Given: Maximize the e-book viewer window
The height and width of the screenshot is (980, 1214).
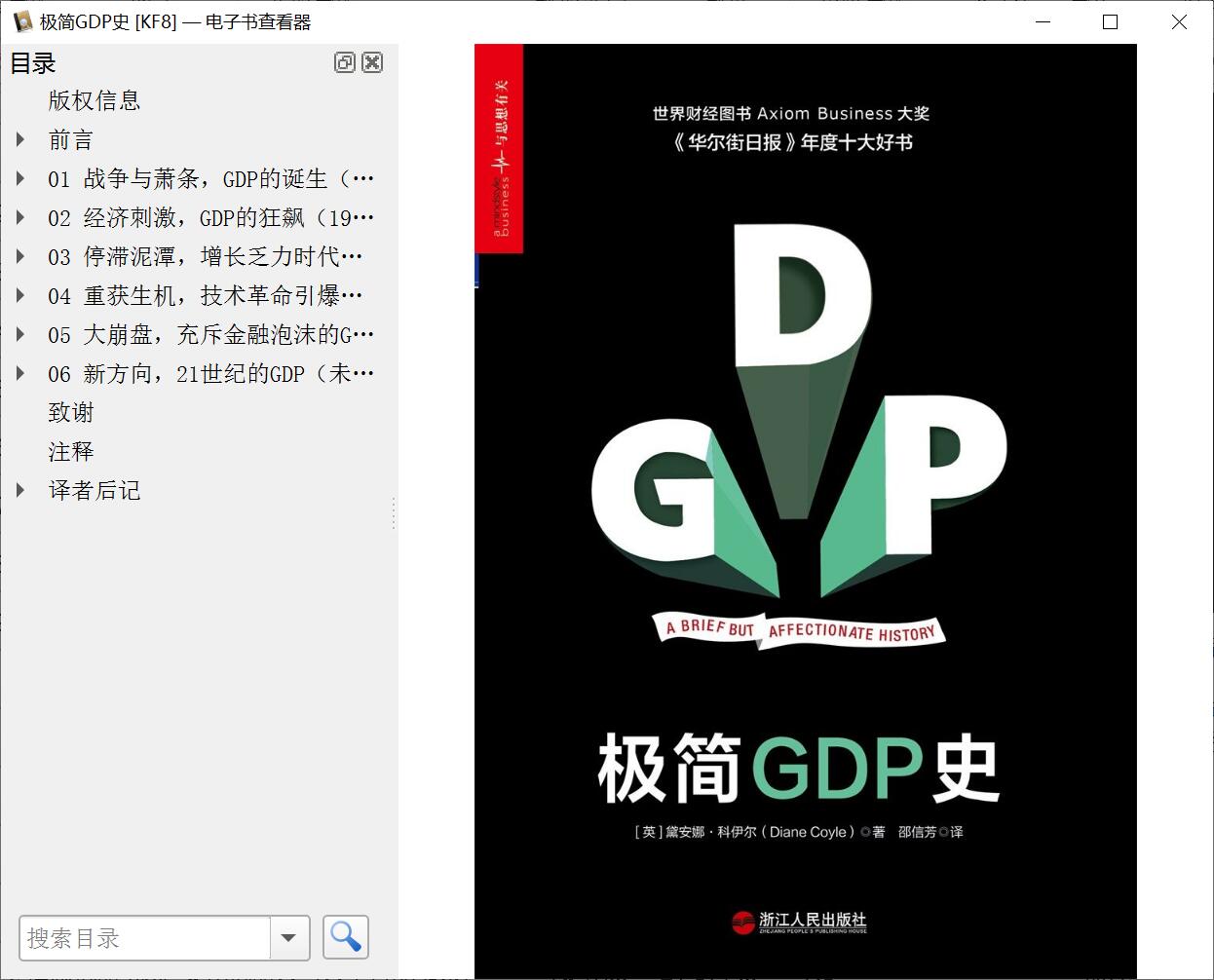Looking at the screenshot, I should 1110,21.
